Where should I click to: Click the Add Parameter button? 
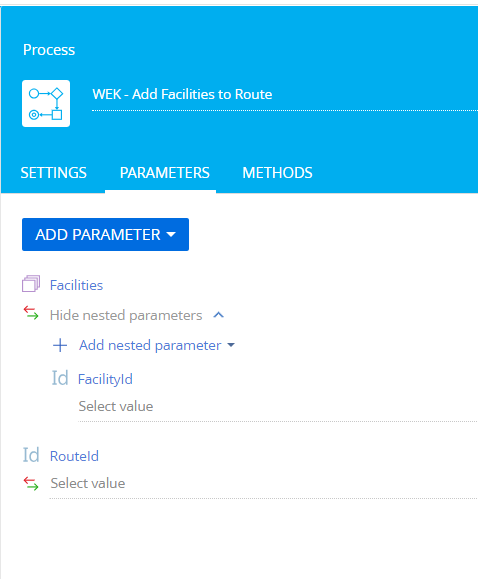(x=105, y=234)
